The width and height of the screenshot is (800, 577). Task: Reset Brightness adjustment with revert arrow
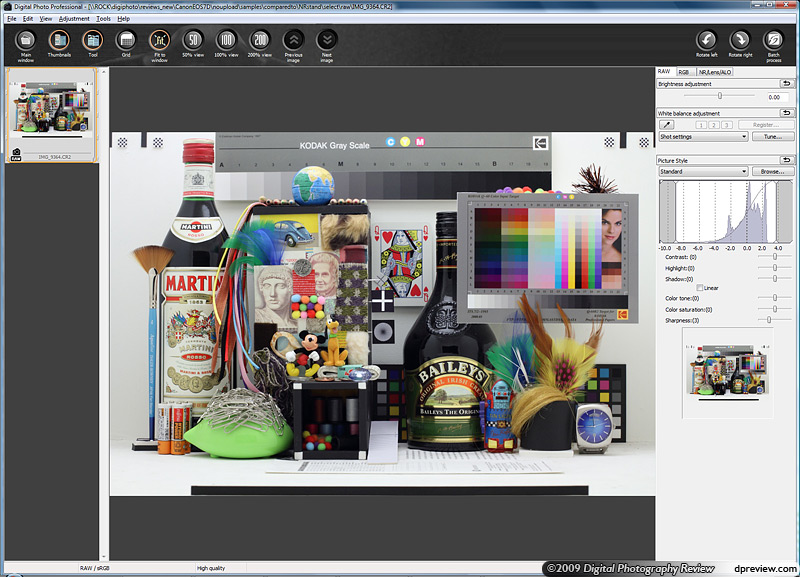point(786,83)
